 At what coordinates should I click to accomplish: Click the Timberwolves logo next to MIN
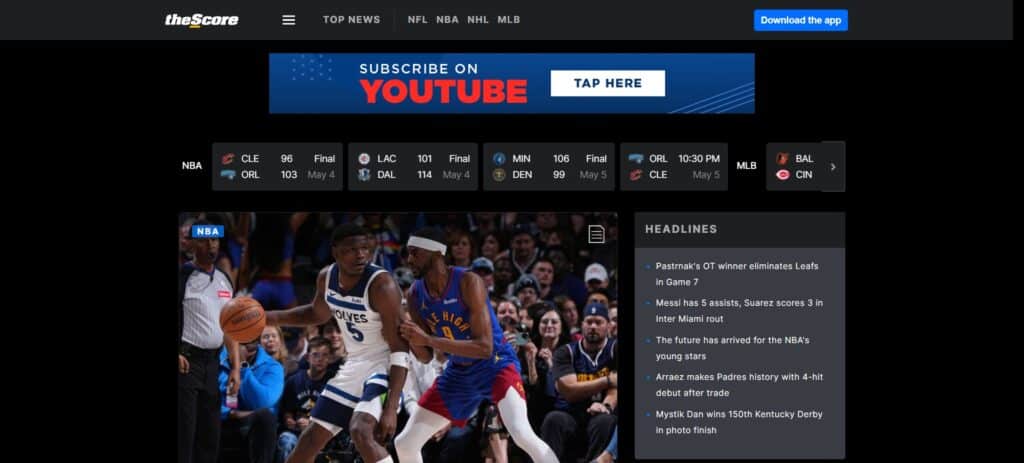point(499,159)
